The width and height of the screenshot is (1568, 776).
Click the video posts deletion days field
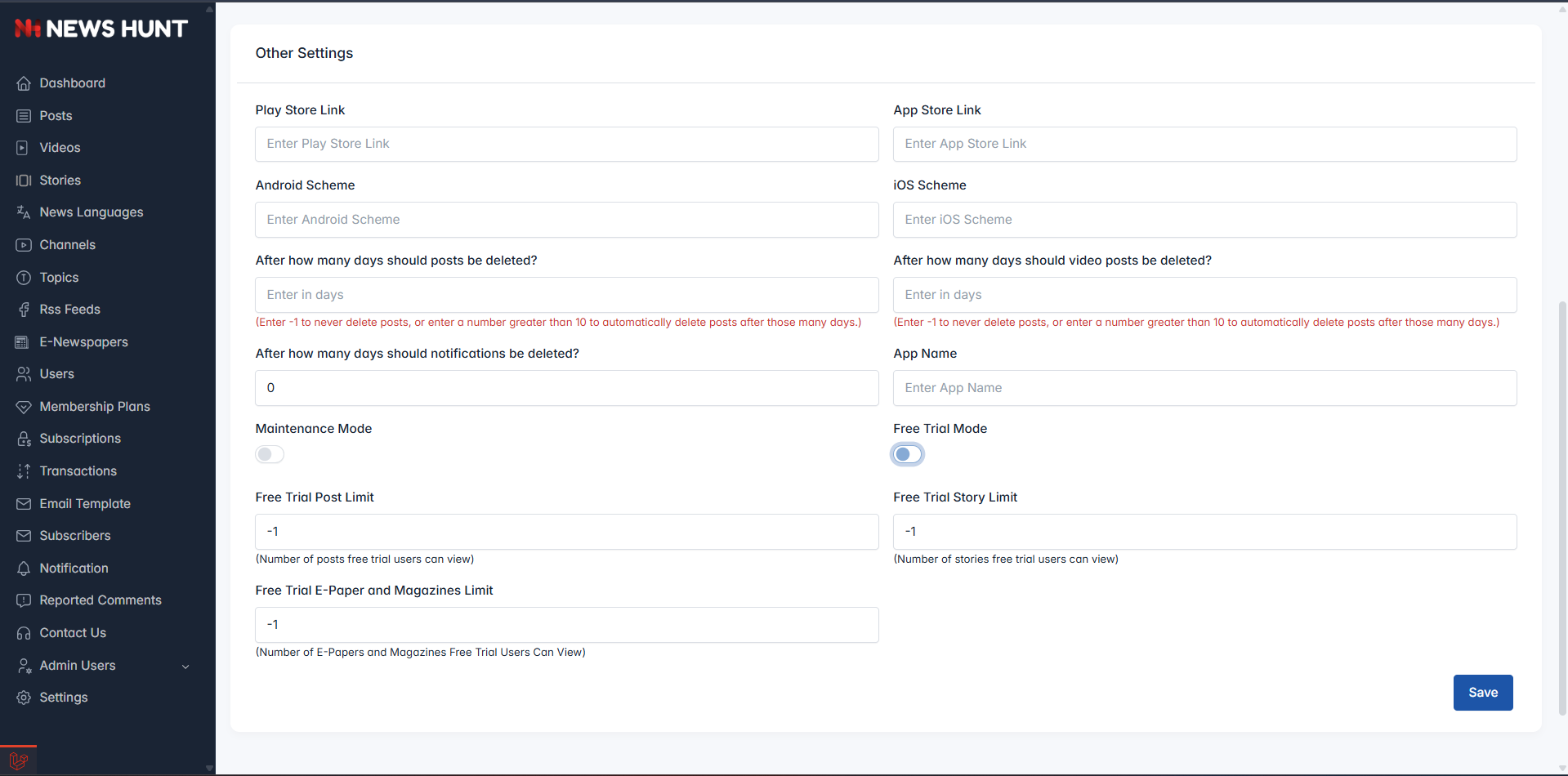(x=1205, y=295)
